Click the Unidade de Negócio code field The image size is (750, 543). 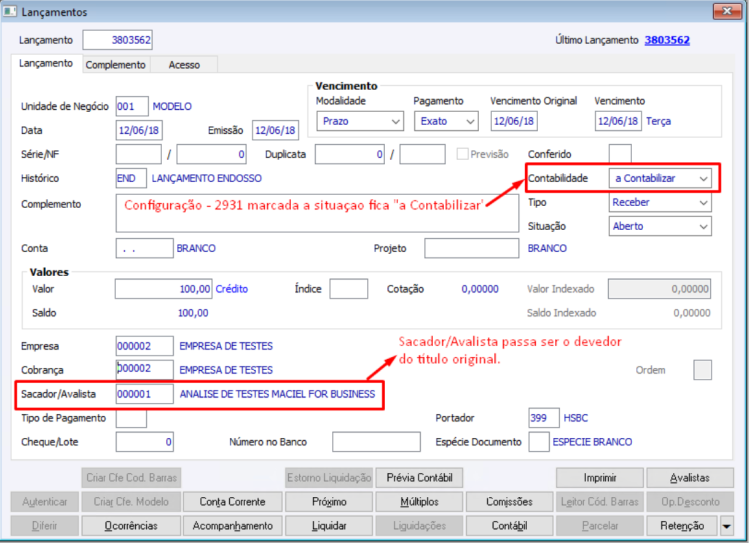[x=132, y=106]
